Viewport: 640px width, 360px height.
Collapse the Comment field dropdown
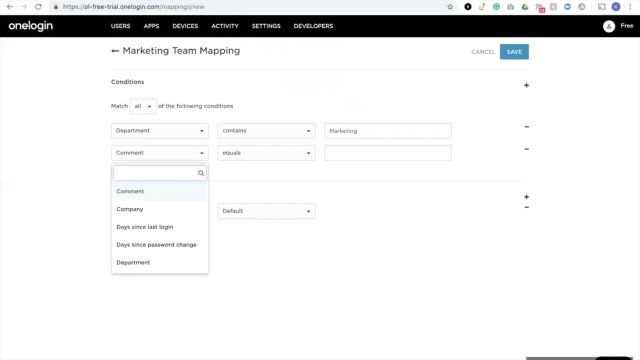[160, 153]
